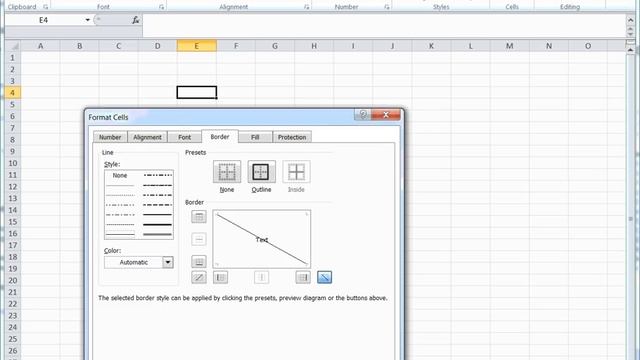
Task: Open the Clipboard group dialog launcher
Action: pos(45,7)
